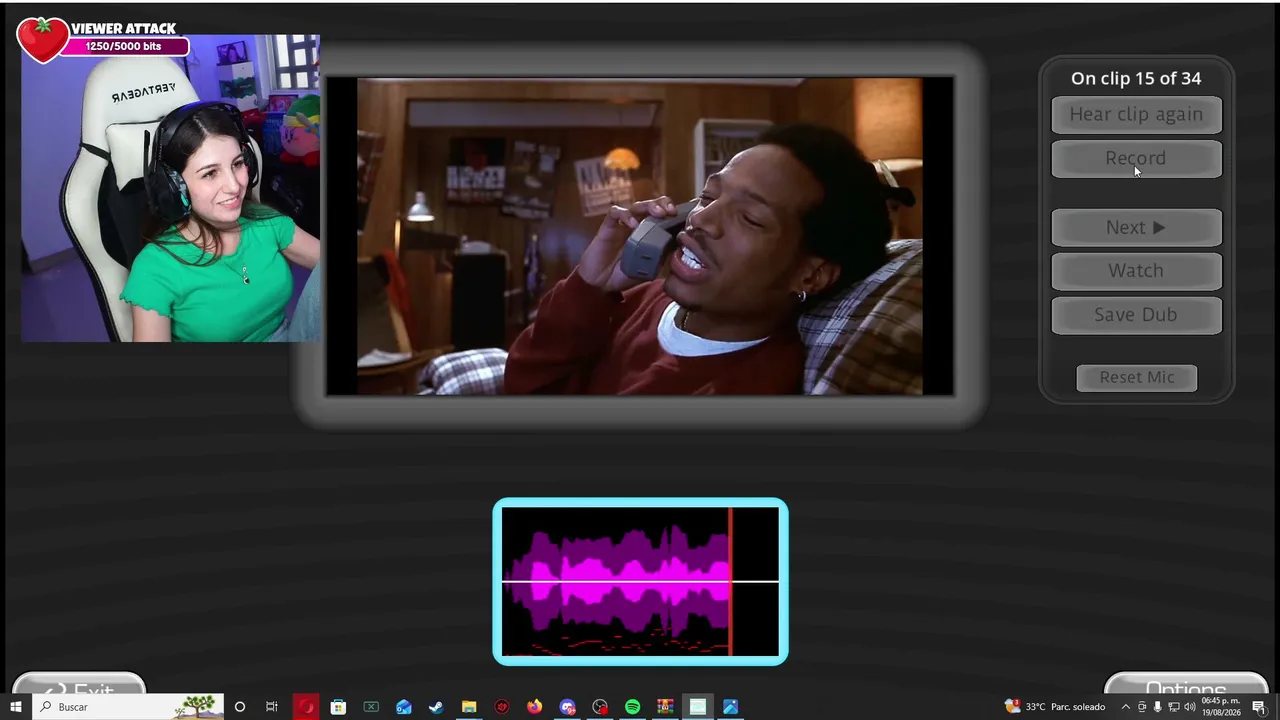Open Discord from the taskbar

click(567, 707)
